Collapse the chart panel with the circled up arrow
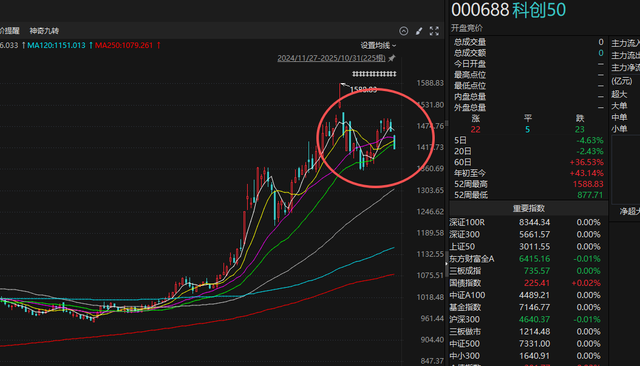 403,31
